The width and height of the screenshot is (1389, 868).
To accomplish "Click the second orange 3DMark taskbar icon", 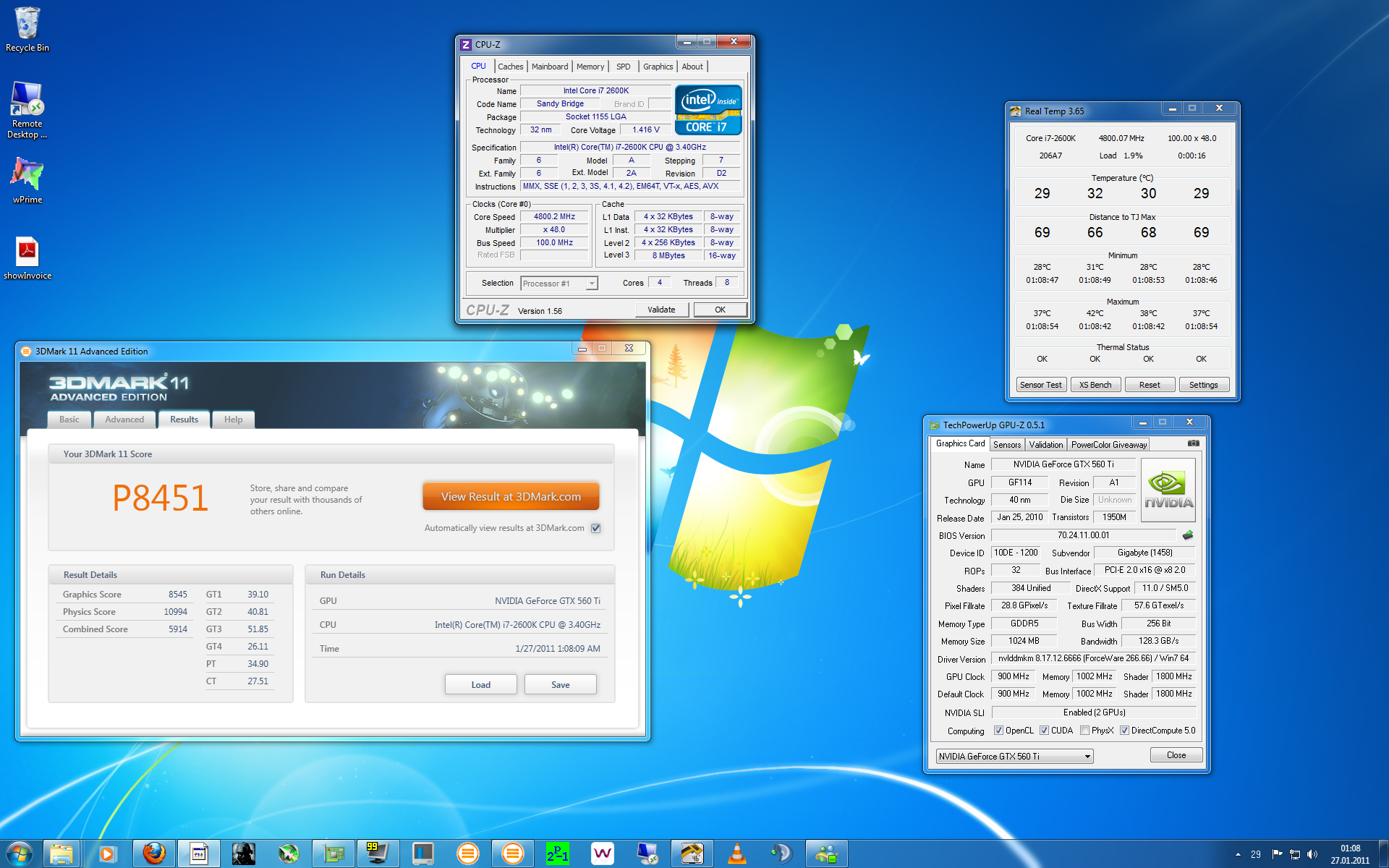I will (x=512, y=854).
